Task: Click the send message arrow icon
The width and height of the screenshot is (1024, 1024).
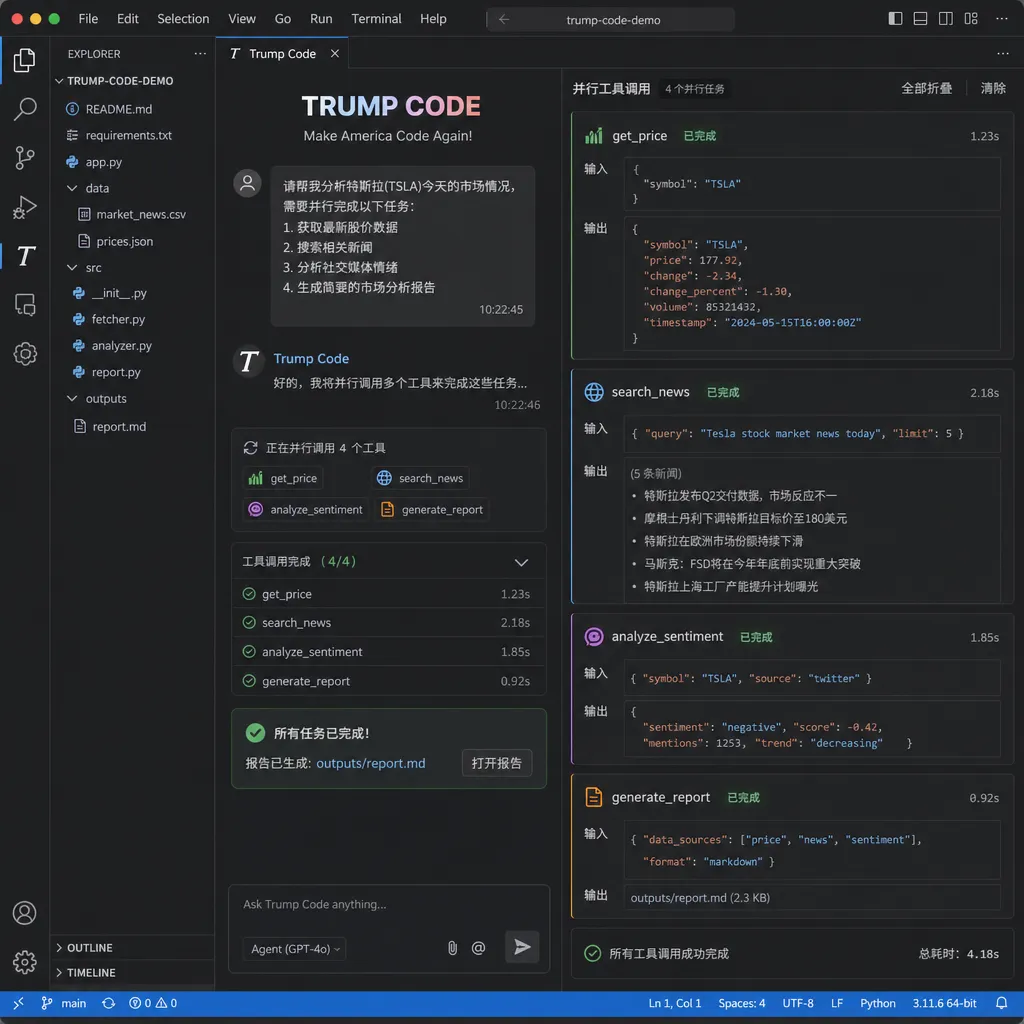Action: pyautogui.click(x=522, y=946)
